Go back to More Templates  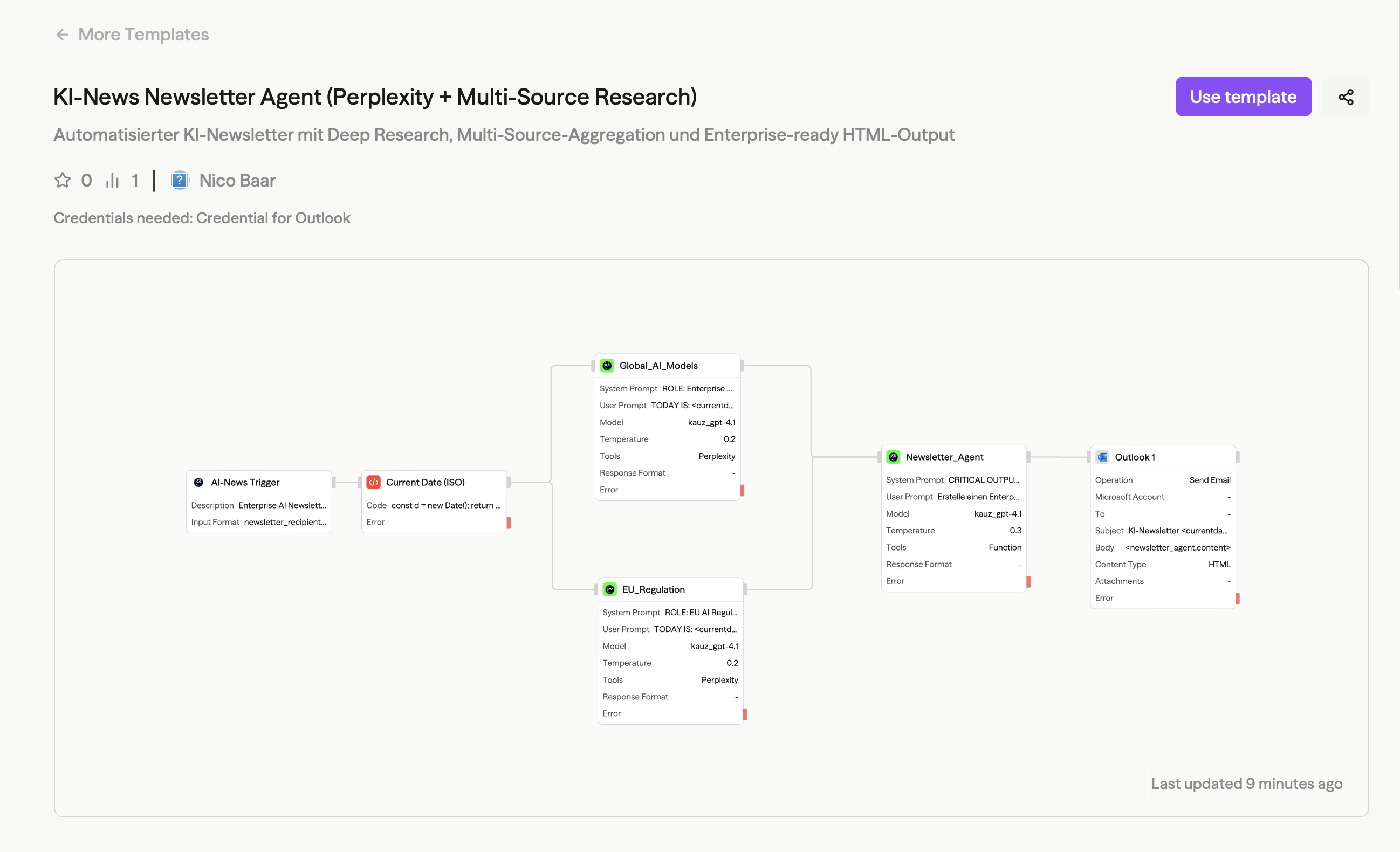(x=143, y=35)
